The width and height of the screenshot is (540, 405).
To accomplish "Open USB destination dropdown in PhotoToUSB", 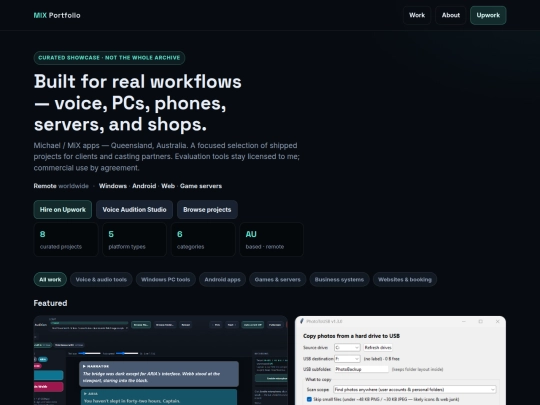I will (x=347, y=359).
